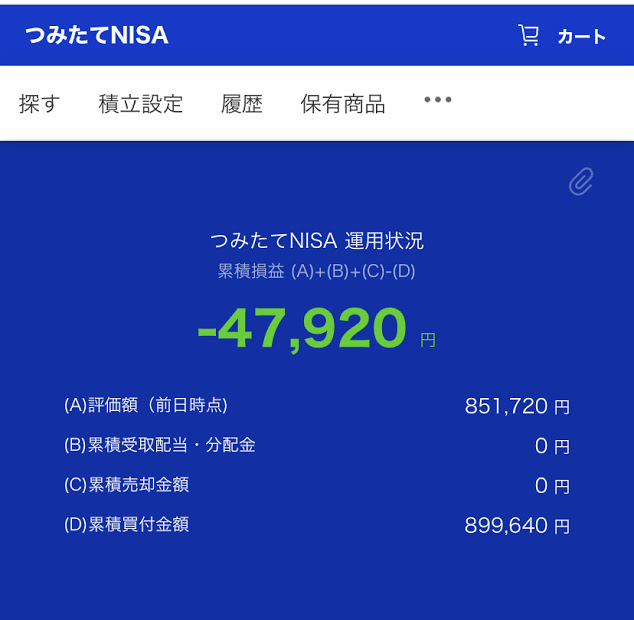Click the (C)累積売却金額 label
The width and height of the screenshot is (634, 620).
[126, 485]
